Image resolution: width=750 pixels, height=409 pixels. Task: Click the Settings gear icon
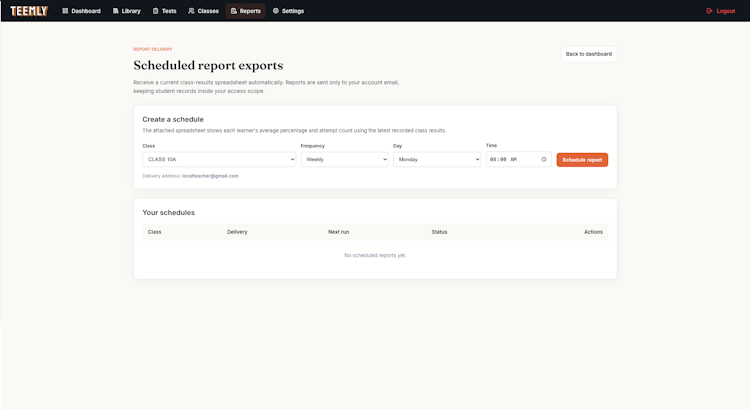(x=276, y=11)
